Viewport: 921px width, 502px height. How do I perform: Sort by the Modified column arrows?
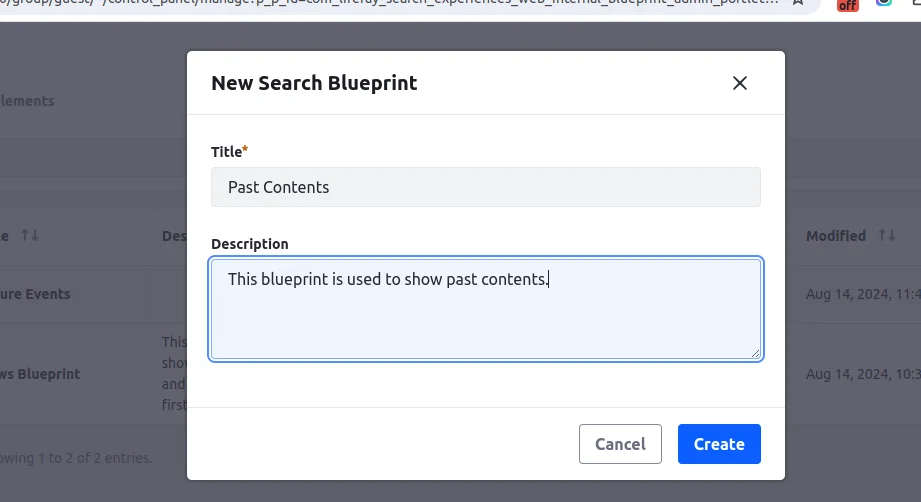(x=886, y=235)
